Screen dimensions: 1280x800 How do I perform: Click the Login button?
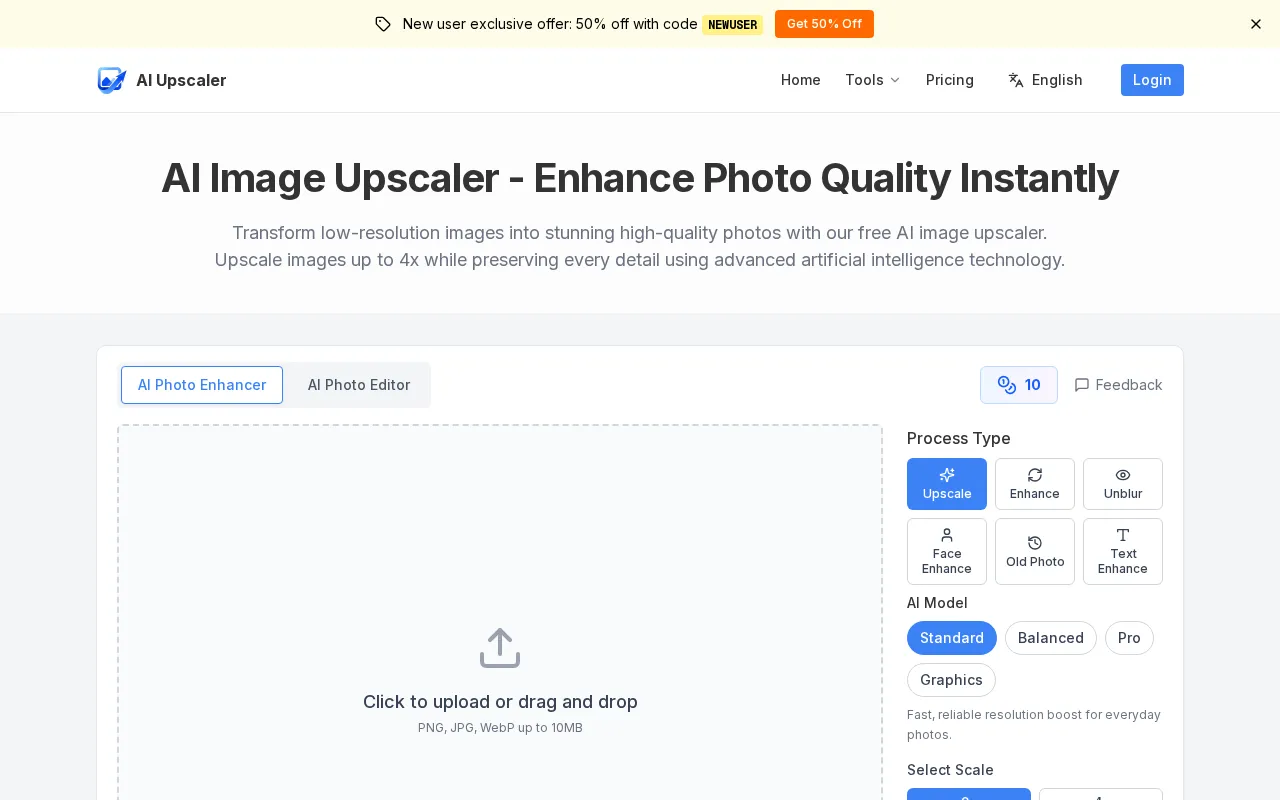tap(1152, 80)
